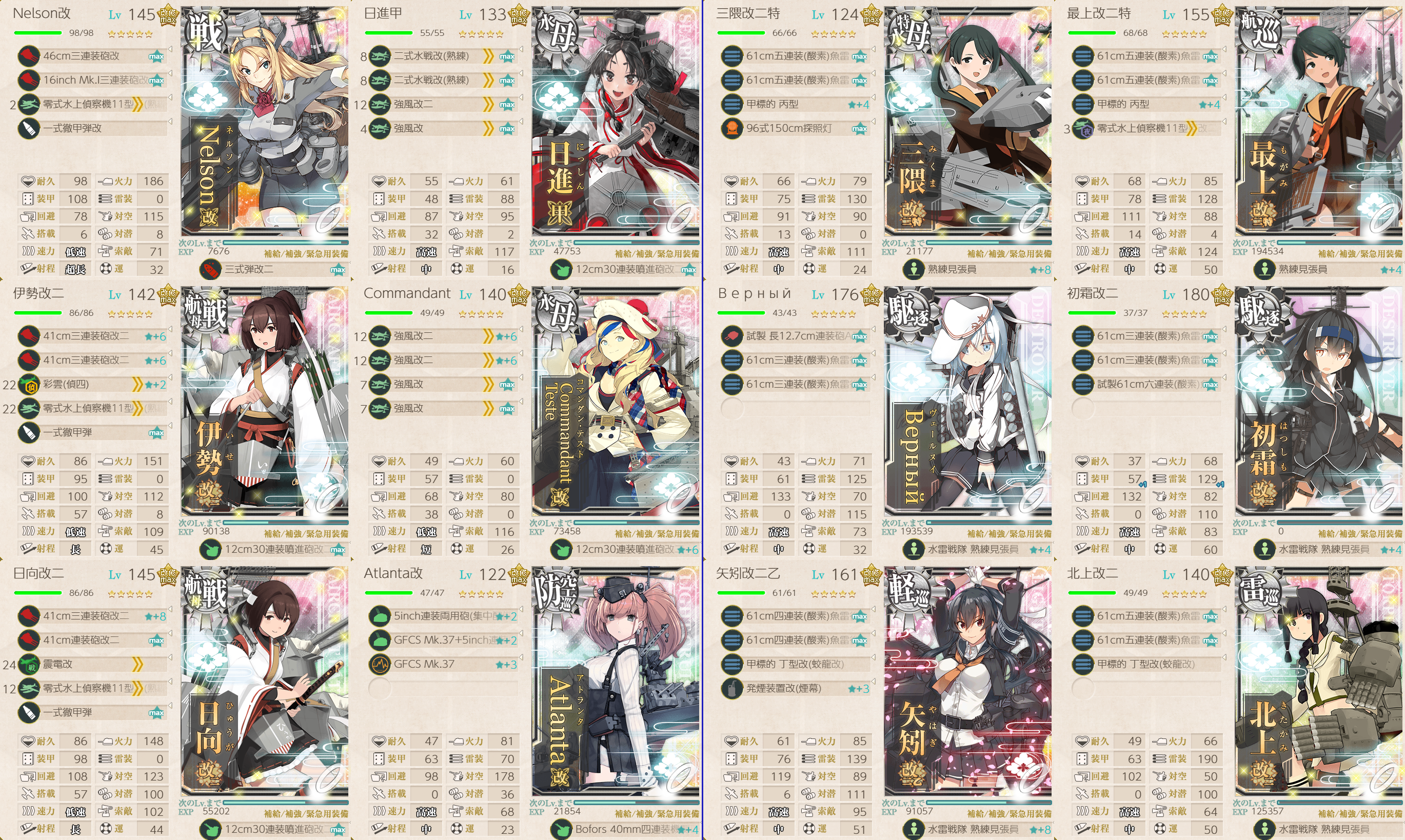
Task: Click seaplane icon next to 強風改二 on 日進甲
Action: point(380,104)
